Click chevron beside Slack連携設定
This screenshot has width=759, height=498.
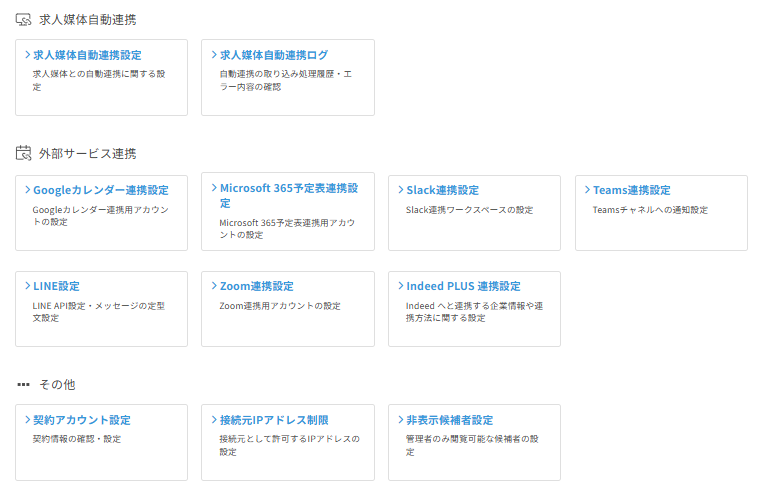(400, 190)
